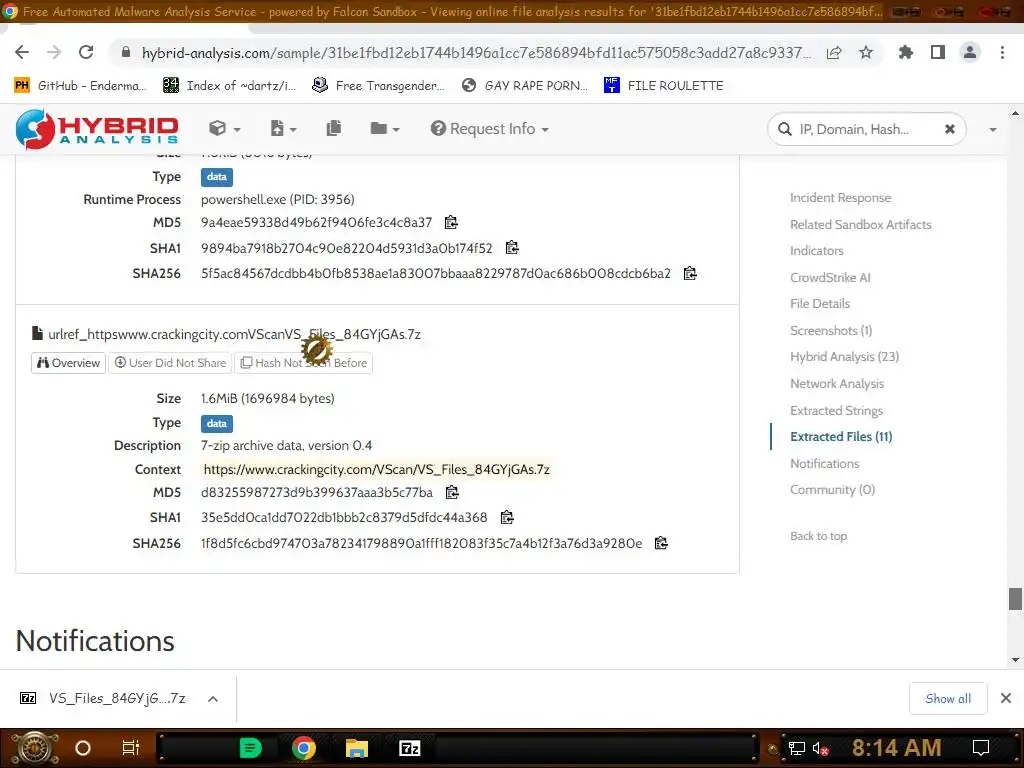This screenshot has width=1024, height=768.
Task: Jump to Extracted Strings section
Action: (x=836, y=411)
